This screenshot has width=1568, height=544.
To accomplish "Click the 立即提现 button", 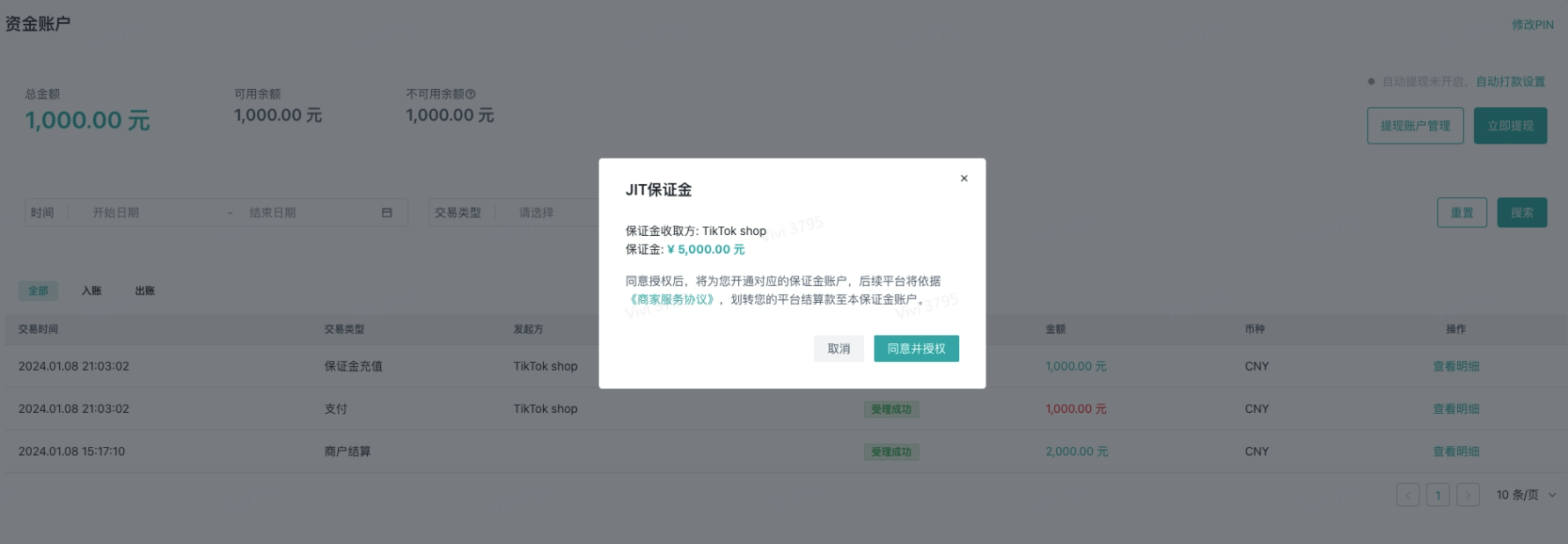I will click(1510, 126).
